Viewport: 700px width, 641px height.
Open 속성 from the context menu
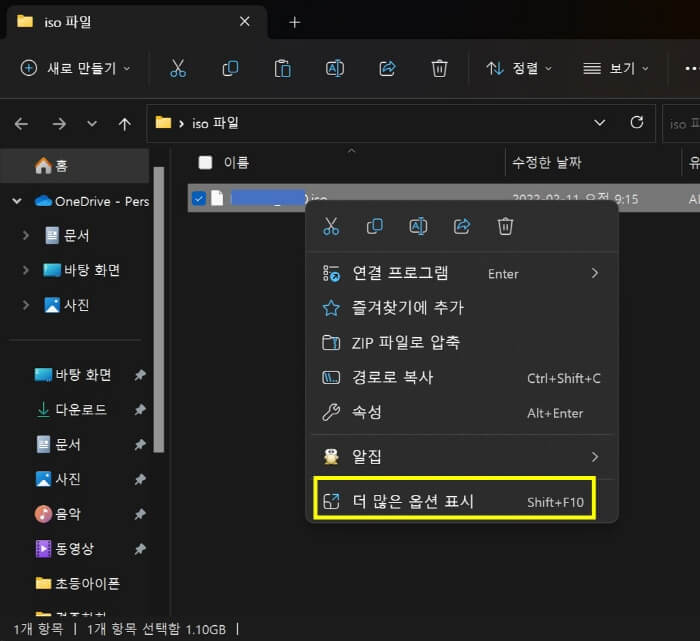(x=461, y=412)
